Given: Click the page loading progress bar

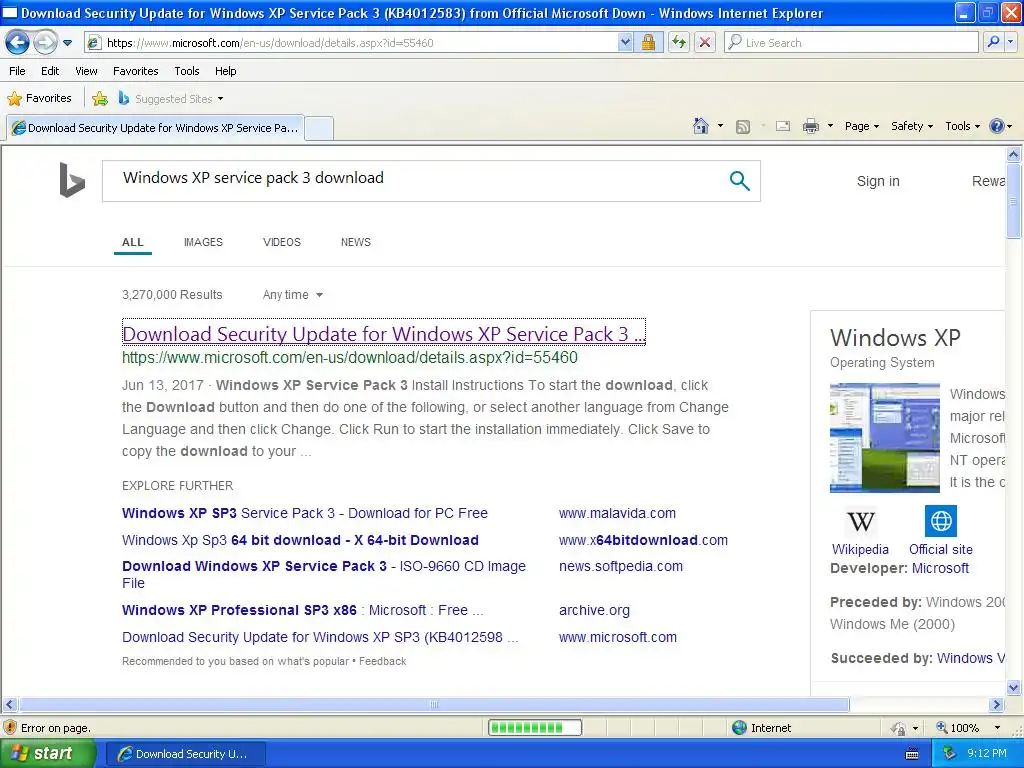Looking at the screenshot, I should pos(535,728).
